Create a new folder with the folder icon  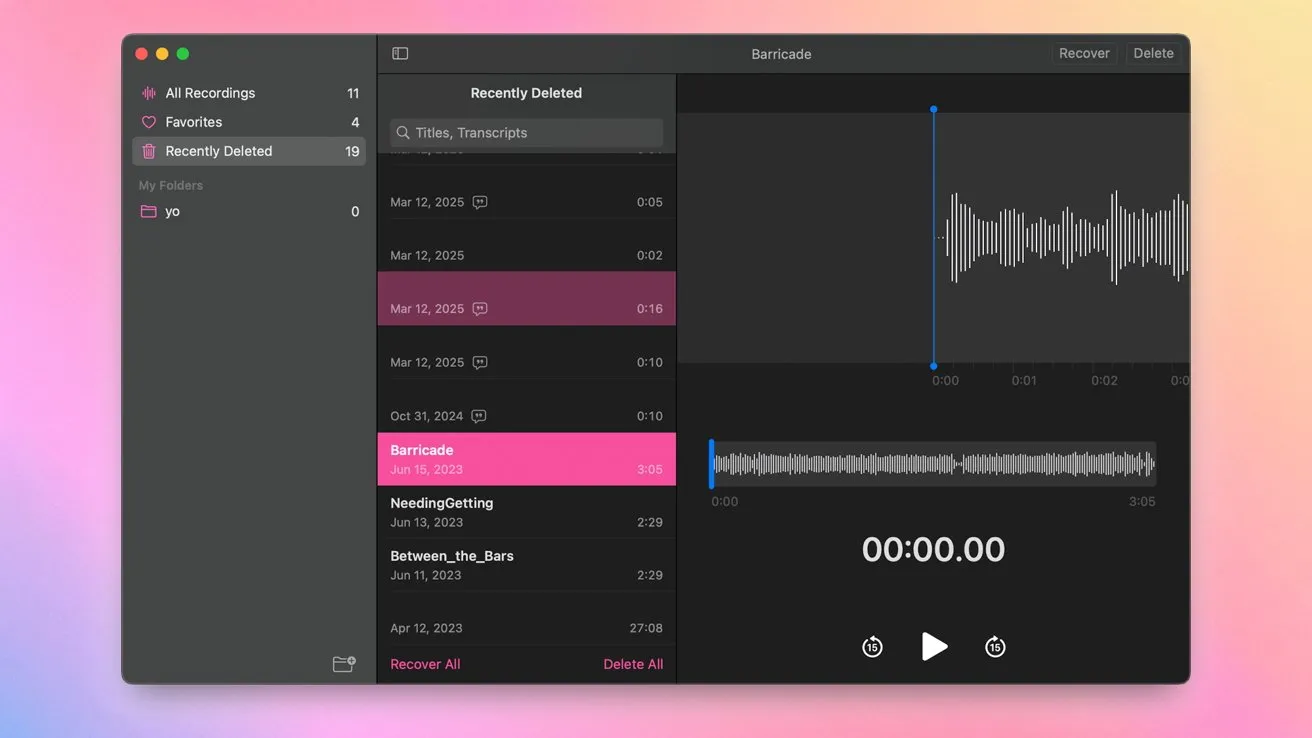tap(343, 663)
